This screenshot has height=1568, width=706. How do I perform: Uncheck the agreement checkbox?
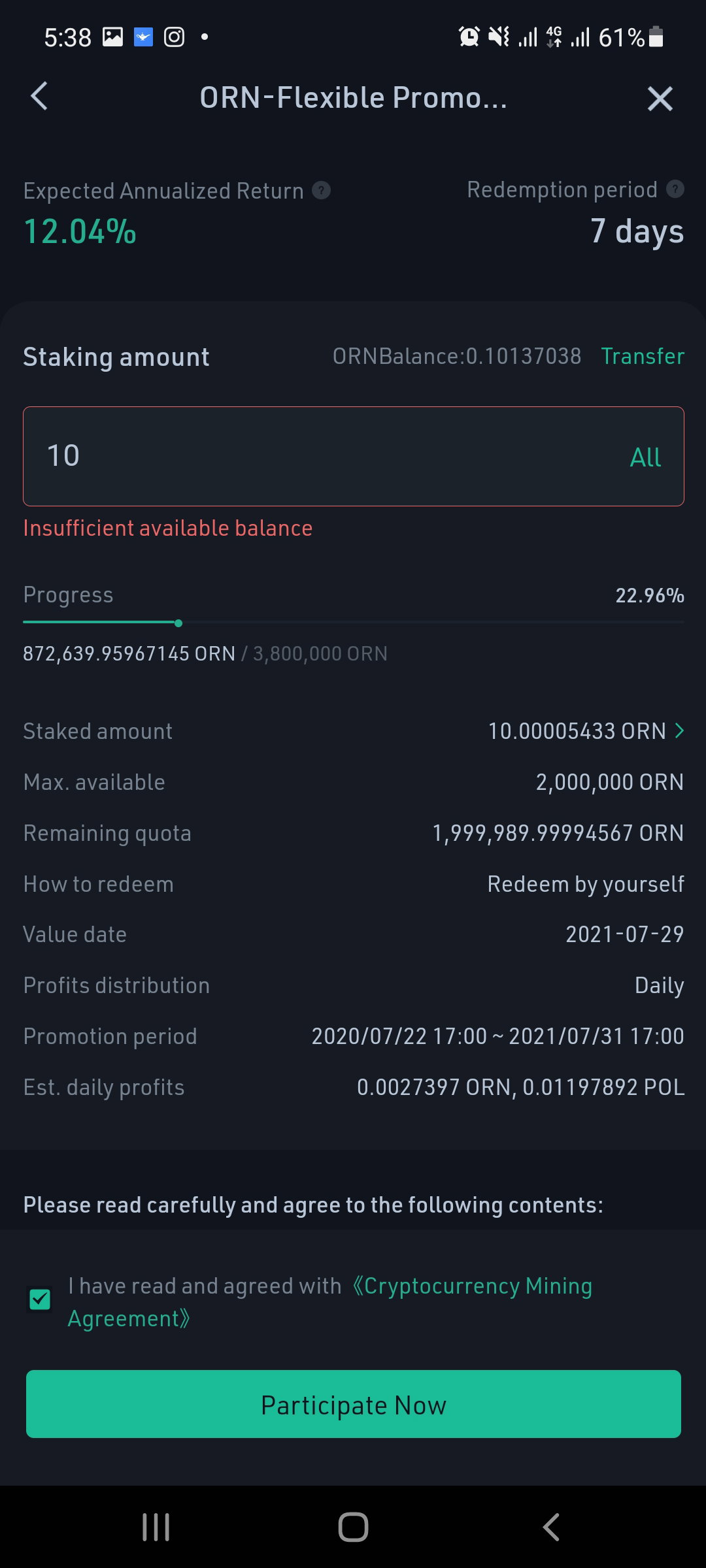(x=41, y=1299)
